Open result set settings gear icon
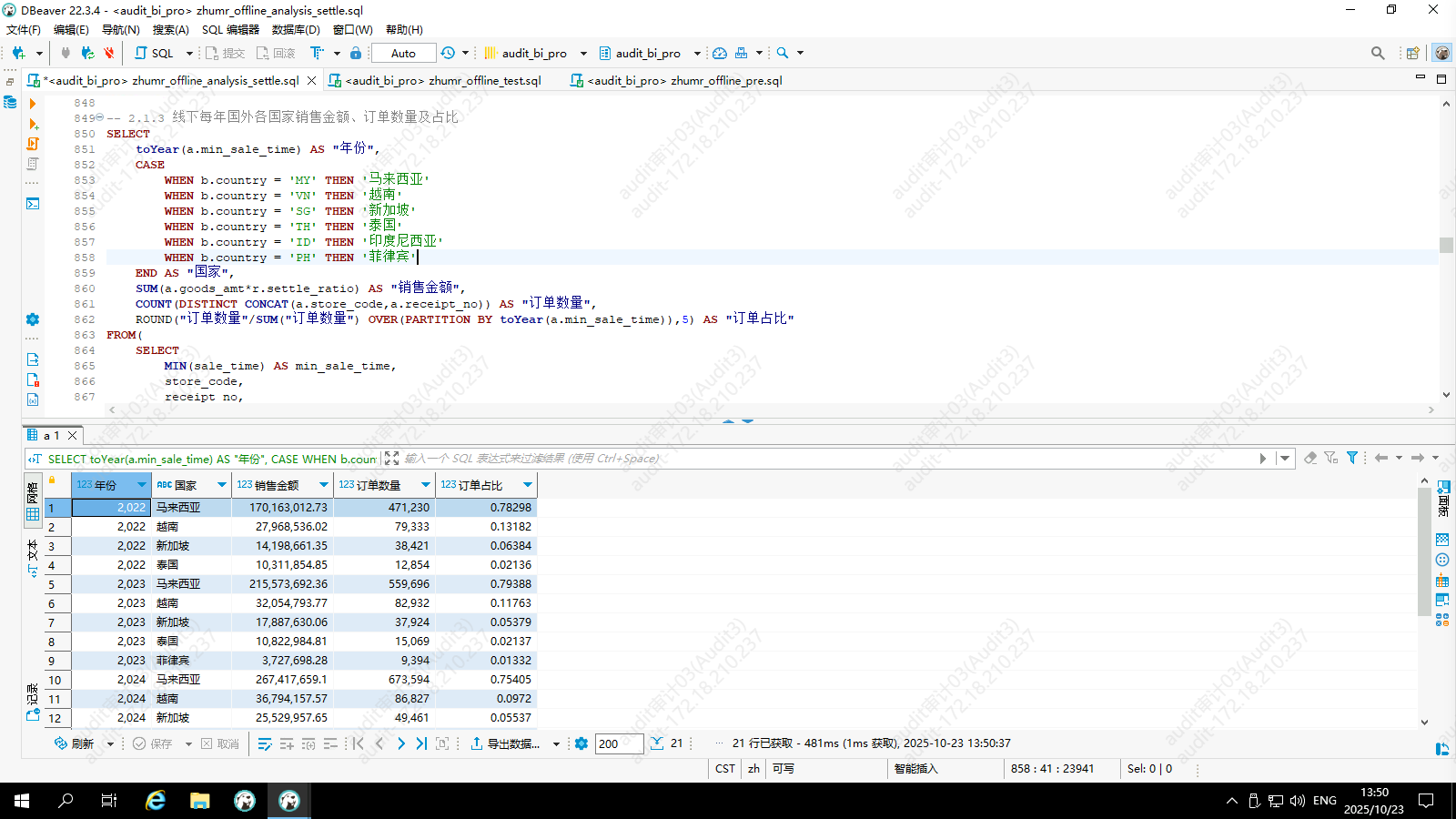Image resolution: width=1456 pixels, height=819 pixels. [581, 743]
